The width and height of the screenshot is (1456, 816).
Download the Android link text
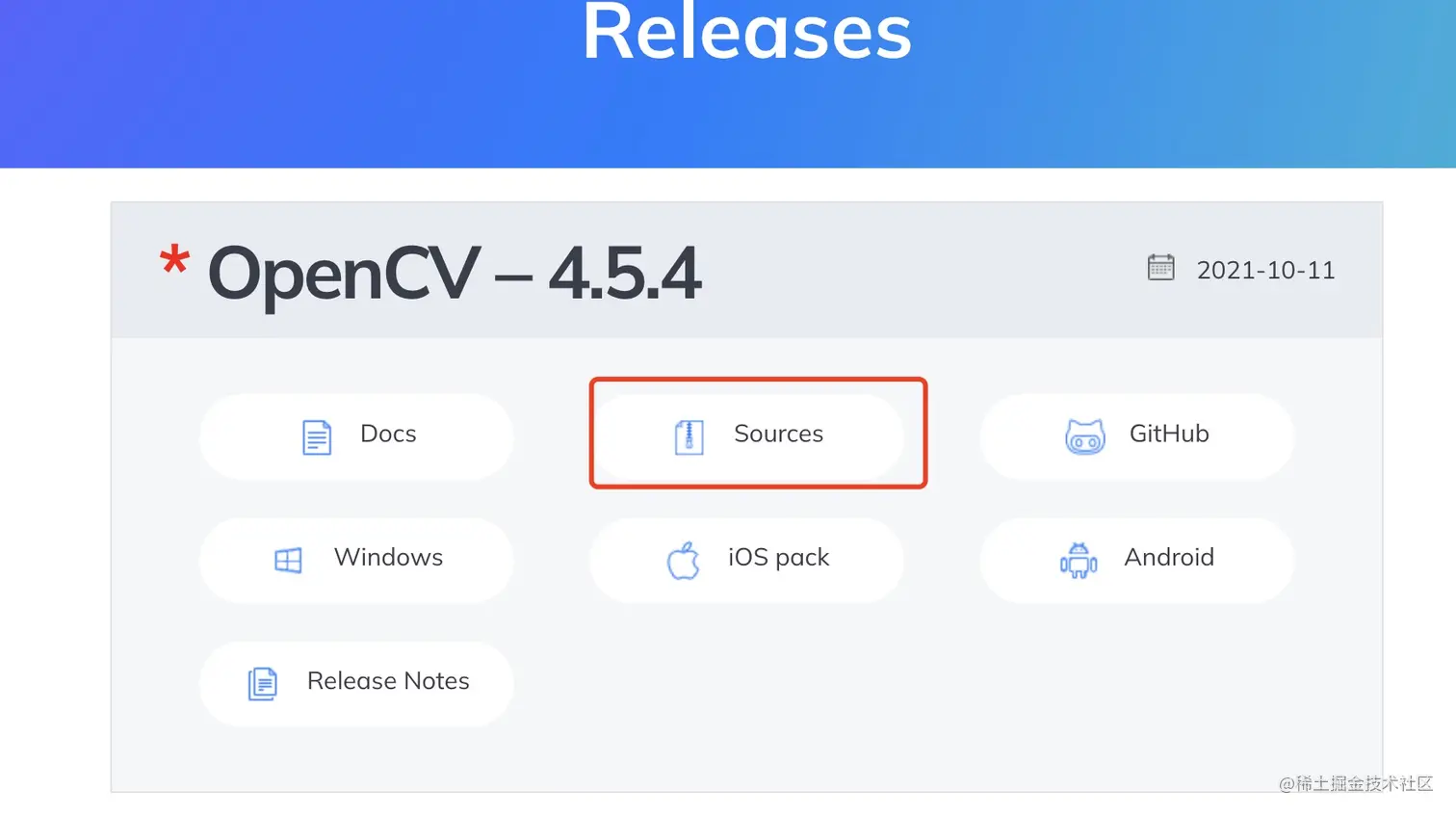[1169, 557]
